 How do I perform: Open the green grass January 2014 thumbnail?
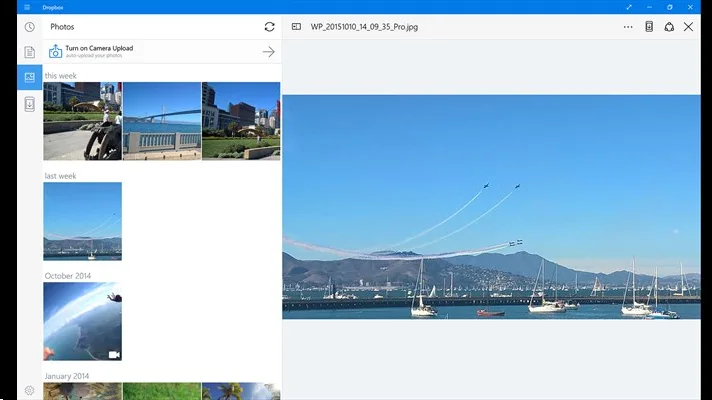click(162, 391)
